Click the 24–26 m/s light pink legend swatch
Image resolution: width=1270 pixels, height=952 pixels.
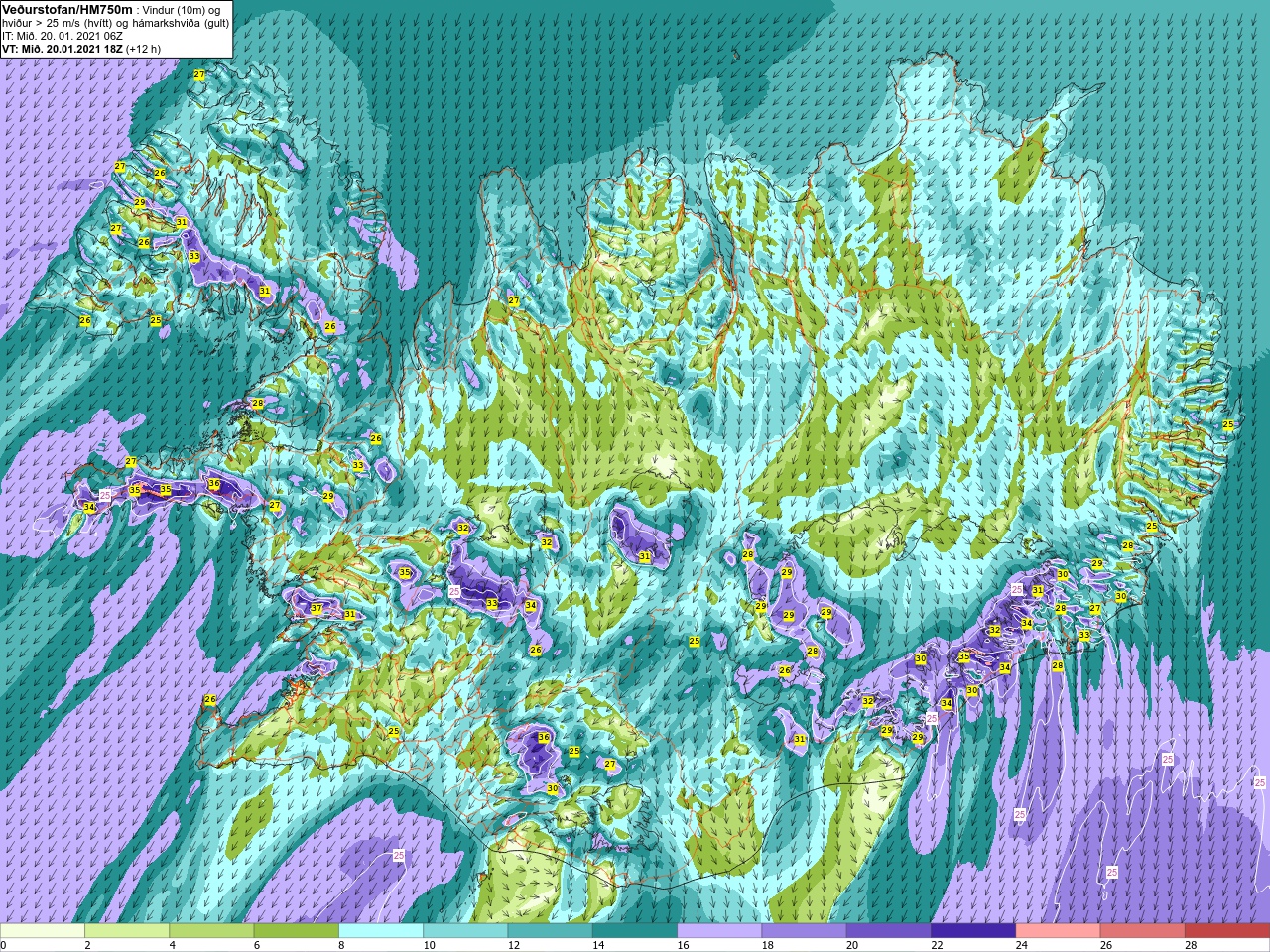(1058, 931)
